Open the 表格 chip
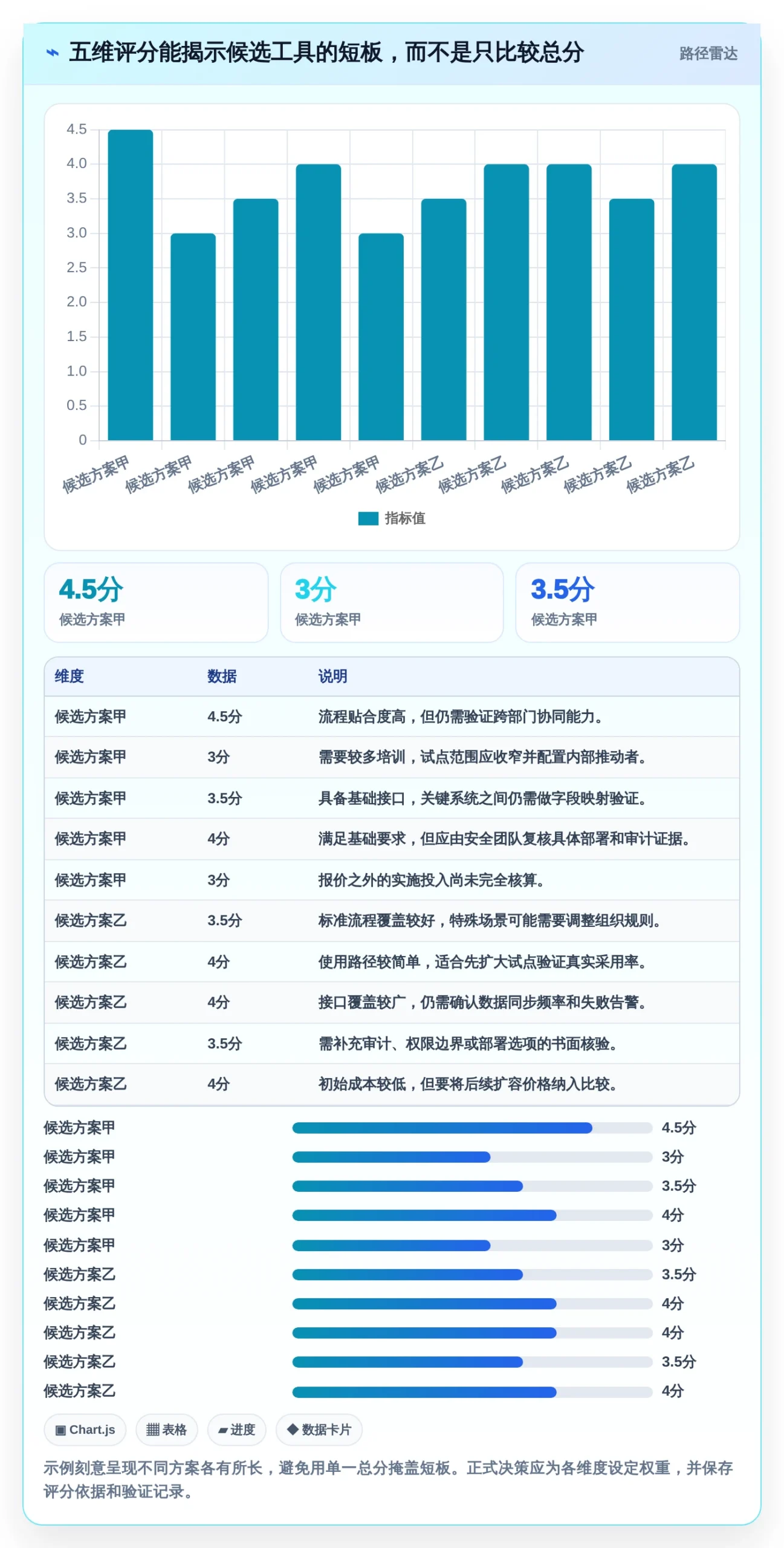 point(166,1429)
